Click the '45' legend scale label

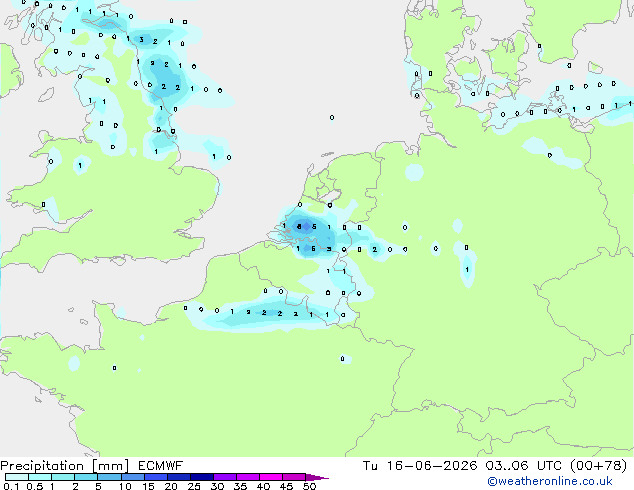pyautogui.click(x=286, y=486)
